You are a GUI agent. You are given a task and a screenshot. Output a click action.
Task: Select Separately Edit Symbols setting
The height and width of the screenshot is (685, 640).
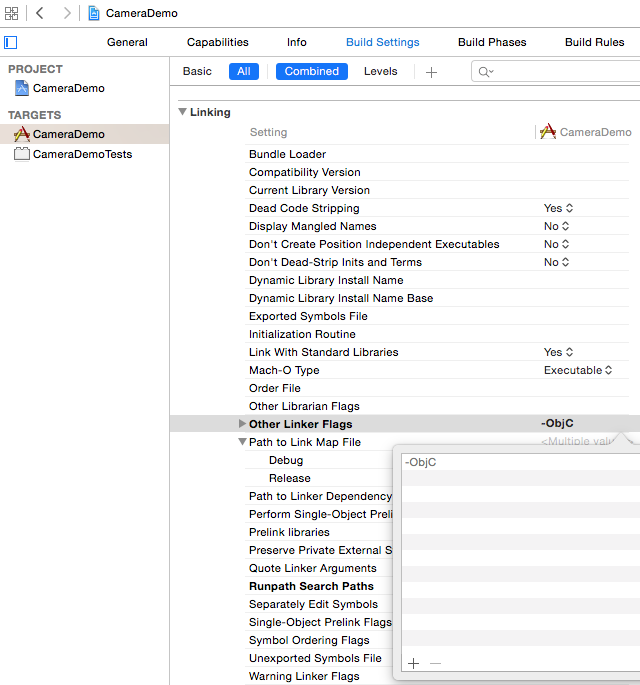coord(313,604)
